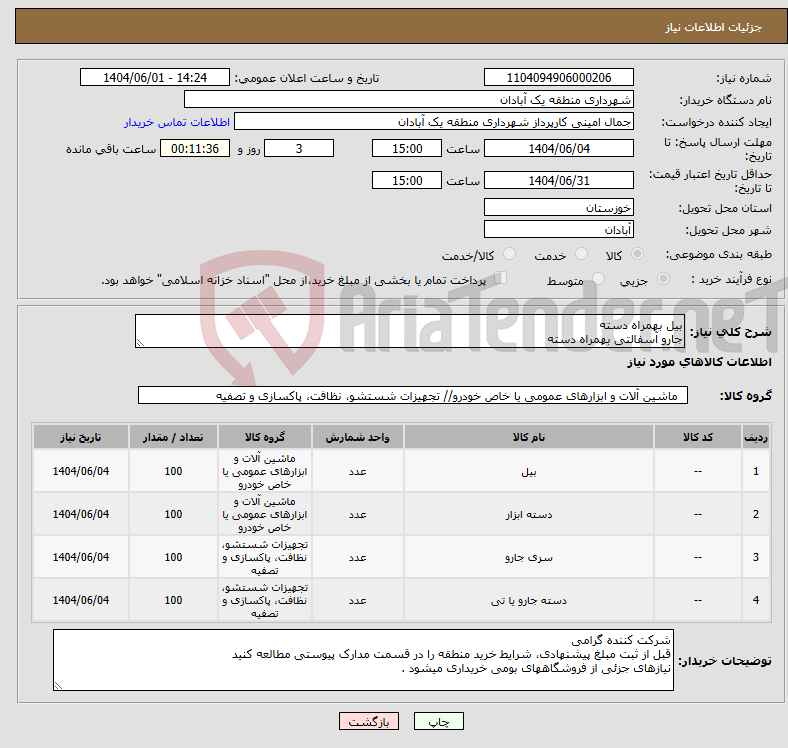Click the item name دسته جارو یا تی

pos(529,601)
